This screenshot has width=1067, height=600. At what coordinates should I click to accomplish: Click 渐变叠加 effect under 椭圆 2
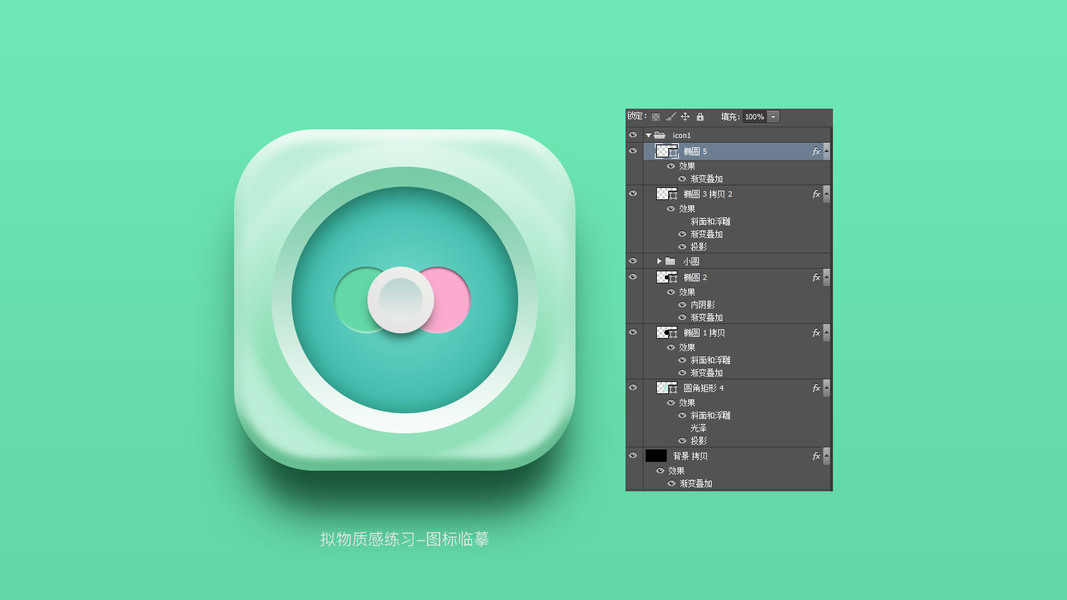coord(706,318)
